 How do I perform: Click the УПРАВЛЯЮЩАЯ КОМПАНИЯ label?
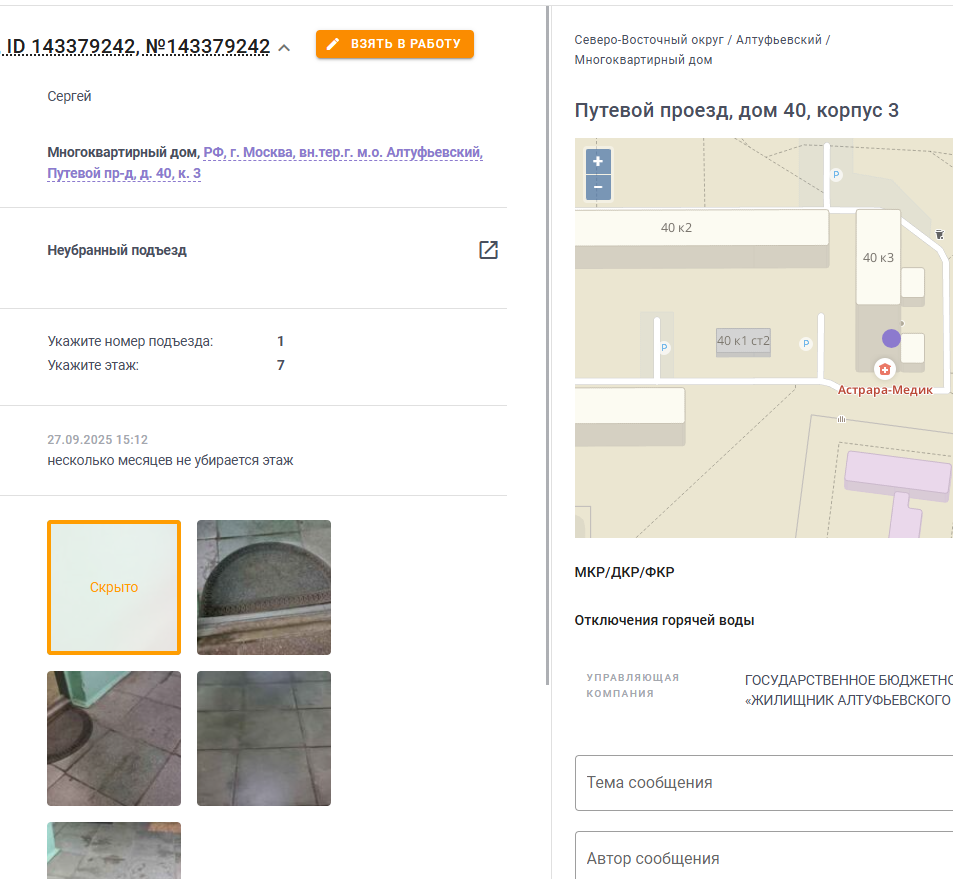tap(633, 686)
